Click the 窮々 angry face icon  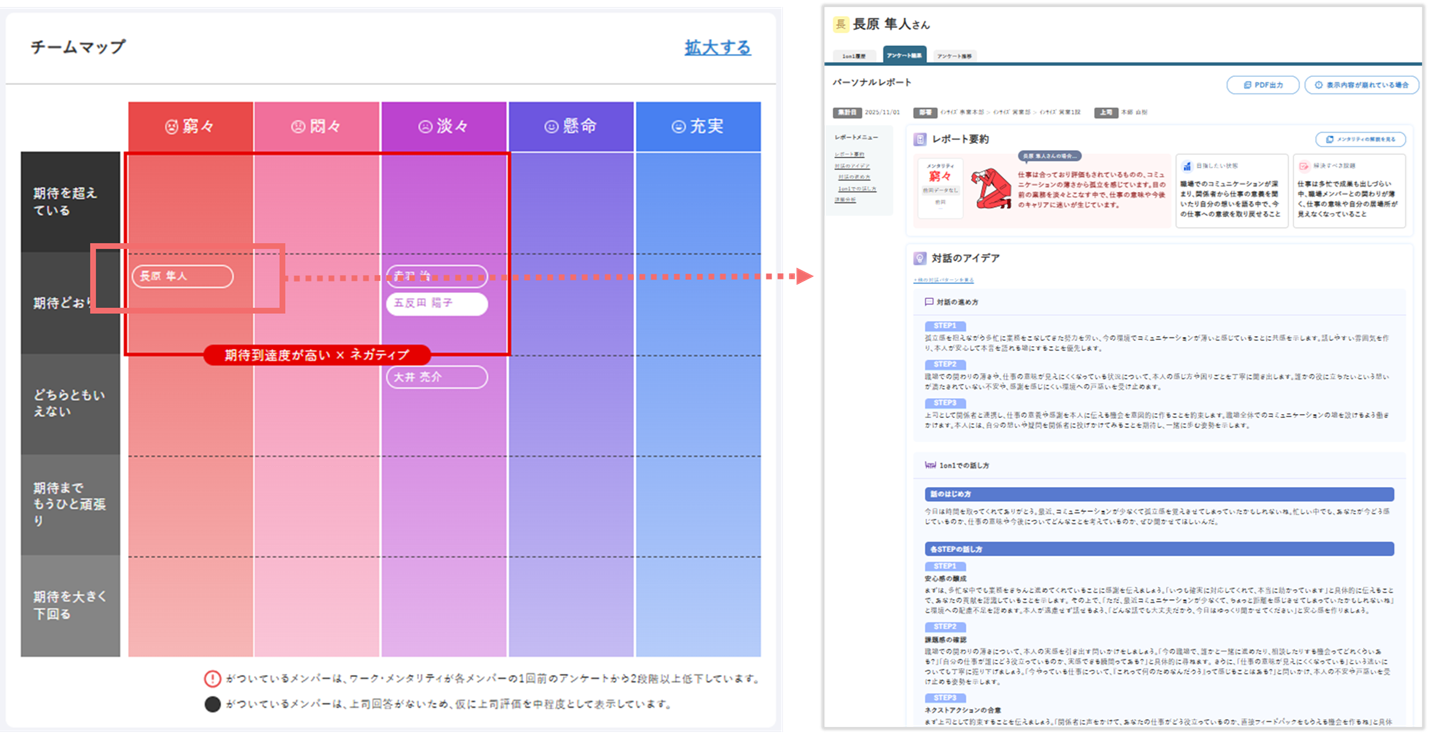[172, 127]
